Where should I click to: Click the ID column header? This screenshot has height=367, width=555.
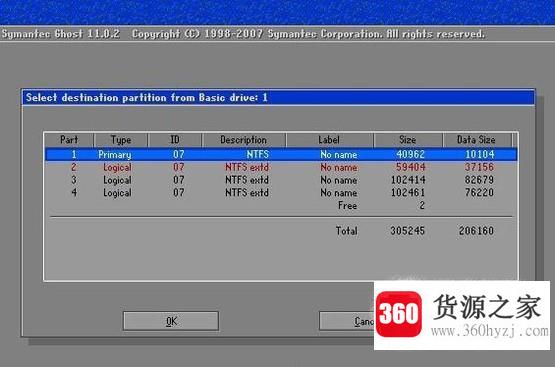[x=175, y=140]
